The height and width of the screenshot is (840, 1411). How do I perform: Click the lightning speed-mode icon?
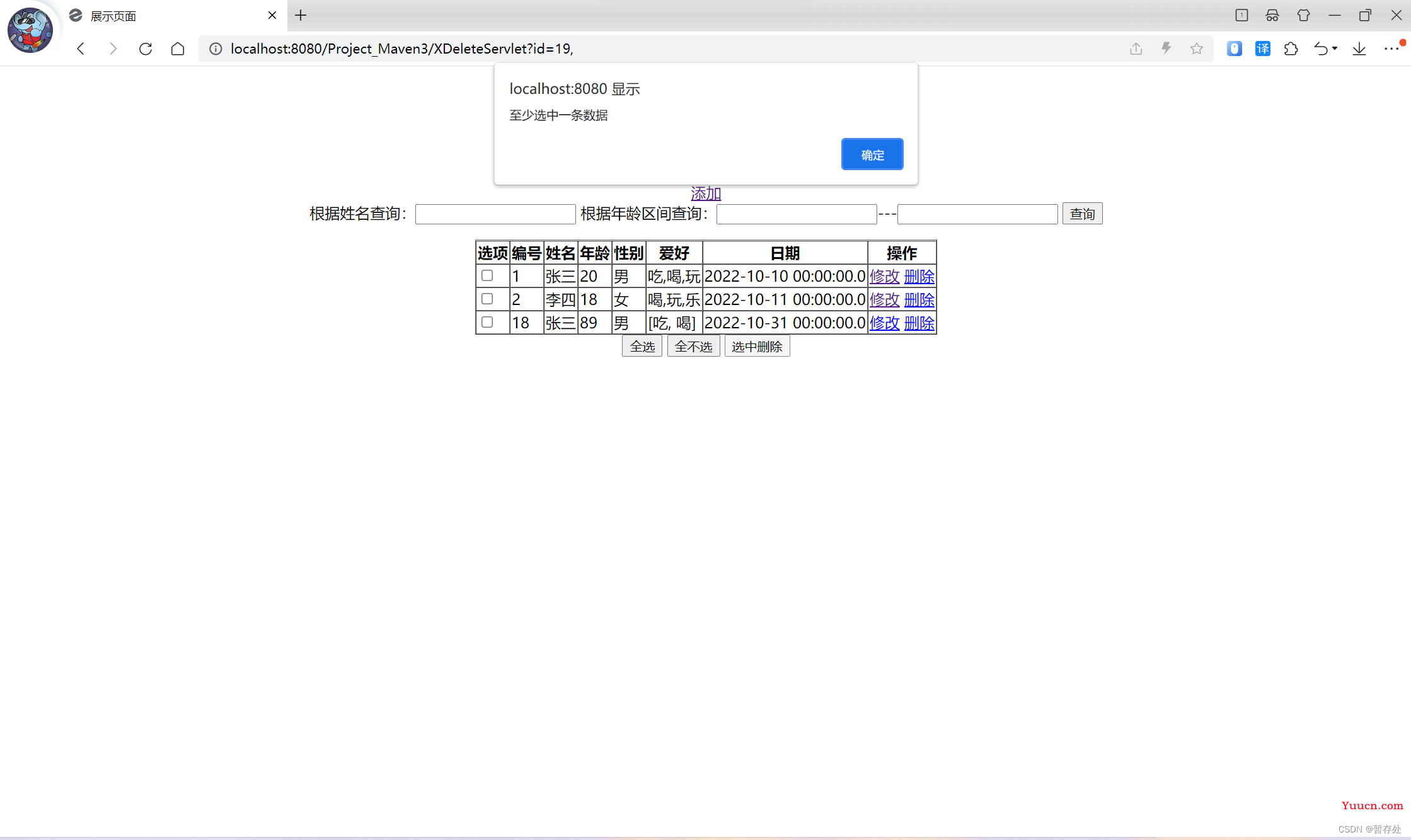[1166, 49]
